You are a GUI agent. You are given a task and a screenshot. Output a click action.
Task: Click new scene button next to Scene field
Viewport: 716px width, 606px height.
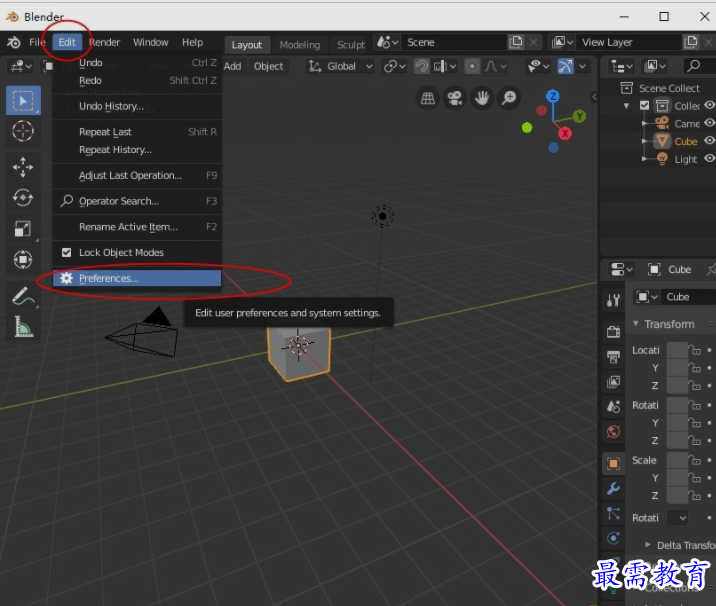coord(516,42)
